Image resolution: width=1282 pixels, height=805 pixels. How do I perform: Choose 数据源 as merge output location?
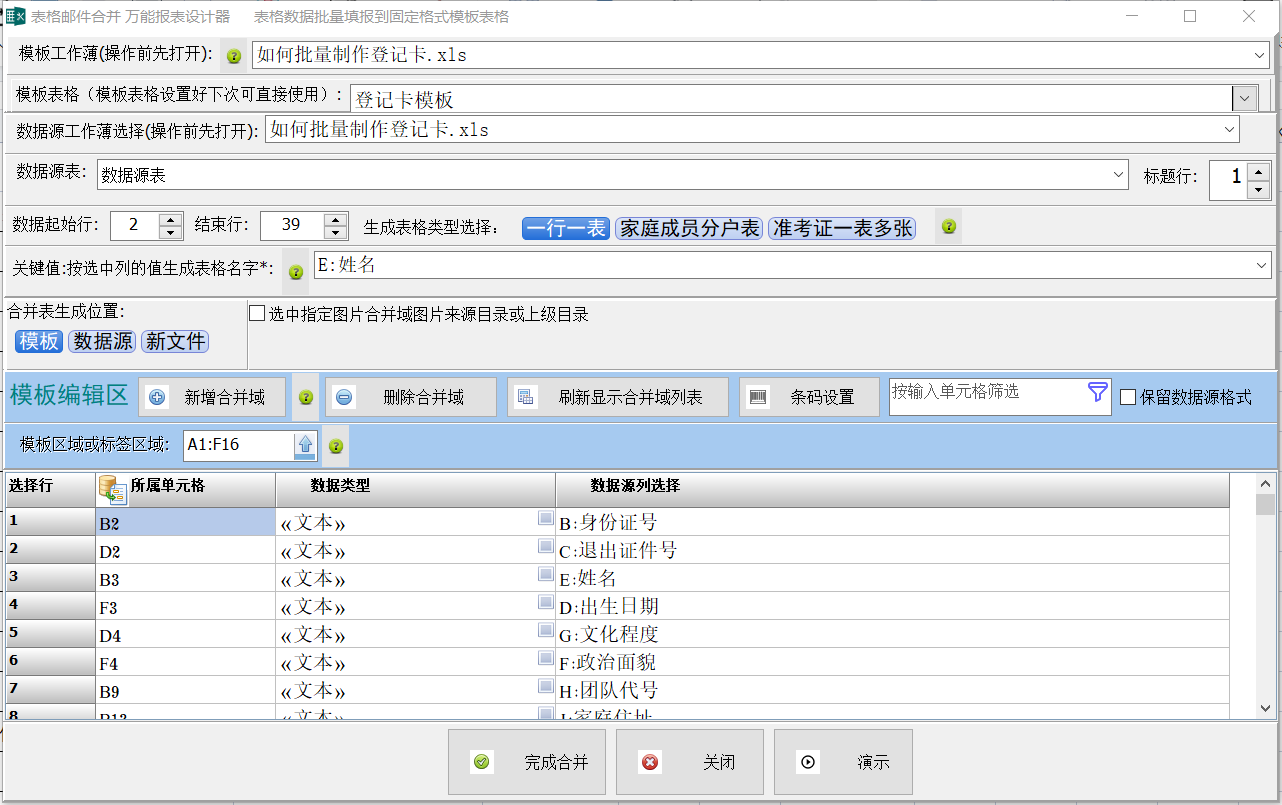pos(102,341)
